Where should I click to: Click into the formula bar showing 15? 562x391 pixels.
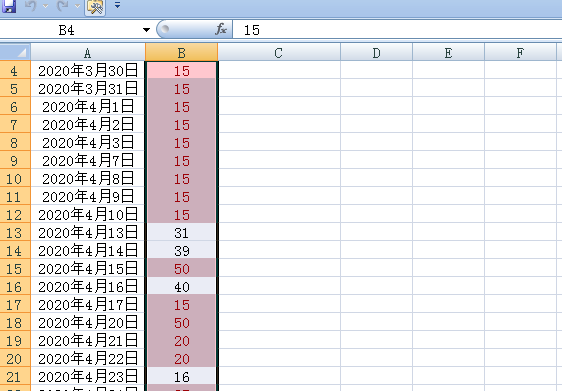396,30
